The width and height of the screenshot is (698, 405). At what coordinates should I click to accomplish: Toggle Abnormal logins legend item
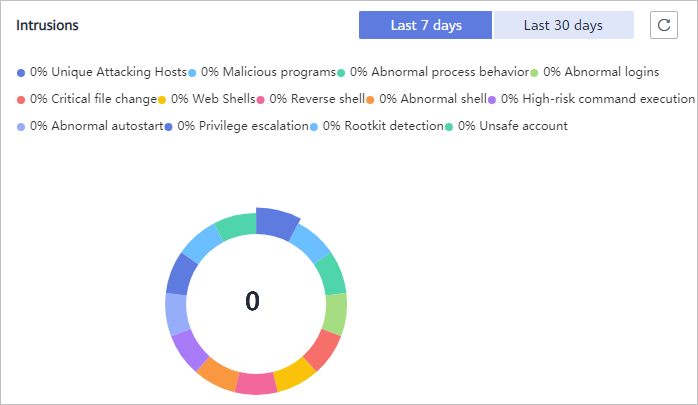click(x=594, y=72)
